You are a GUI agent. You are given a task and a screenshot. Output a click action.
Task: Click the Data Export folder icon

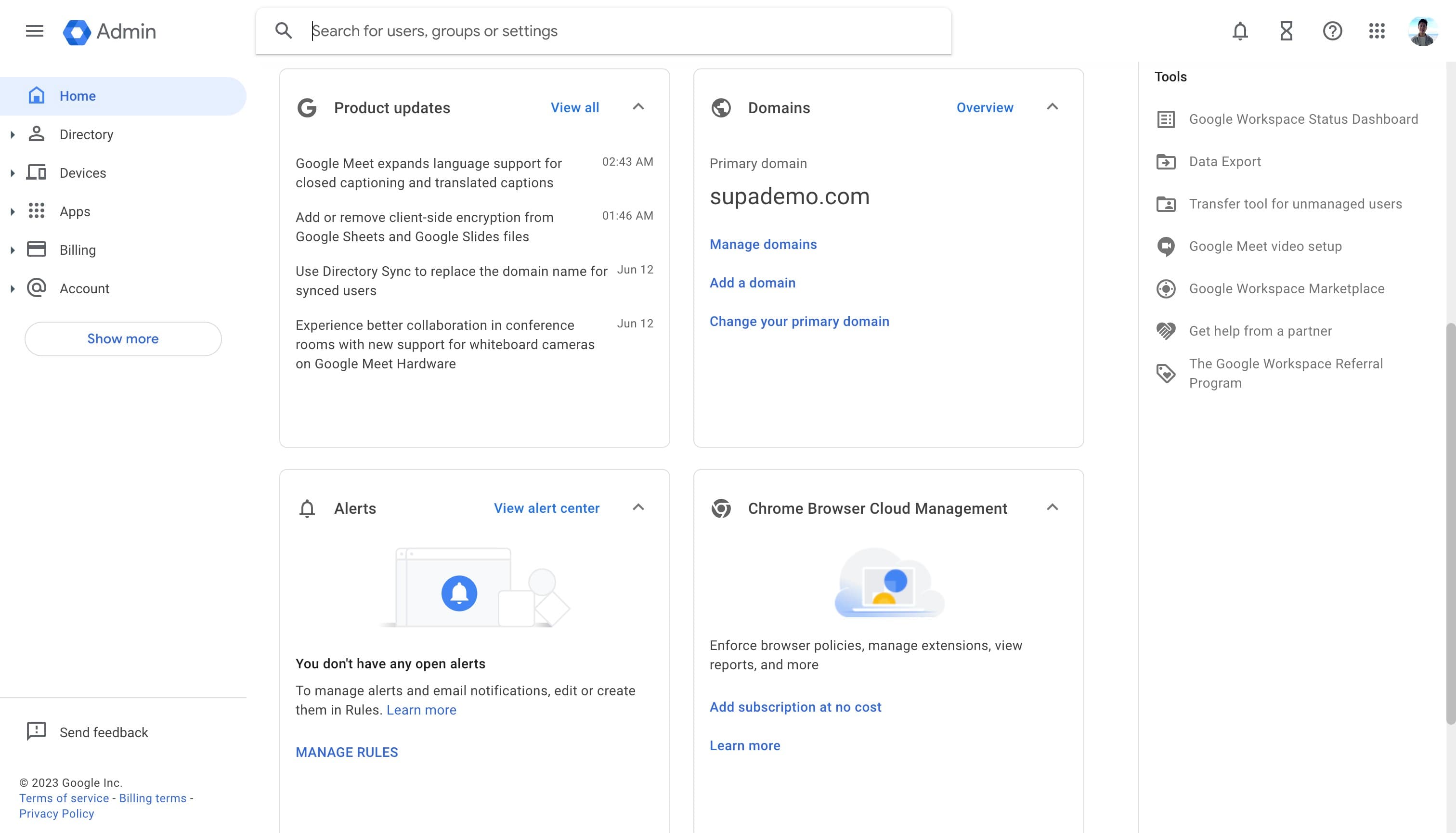(x=1165, y=162)
